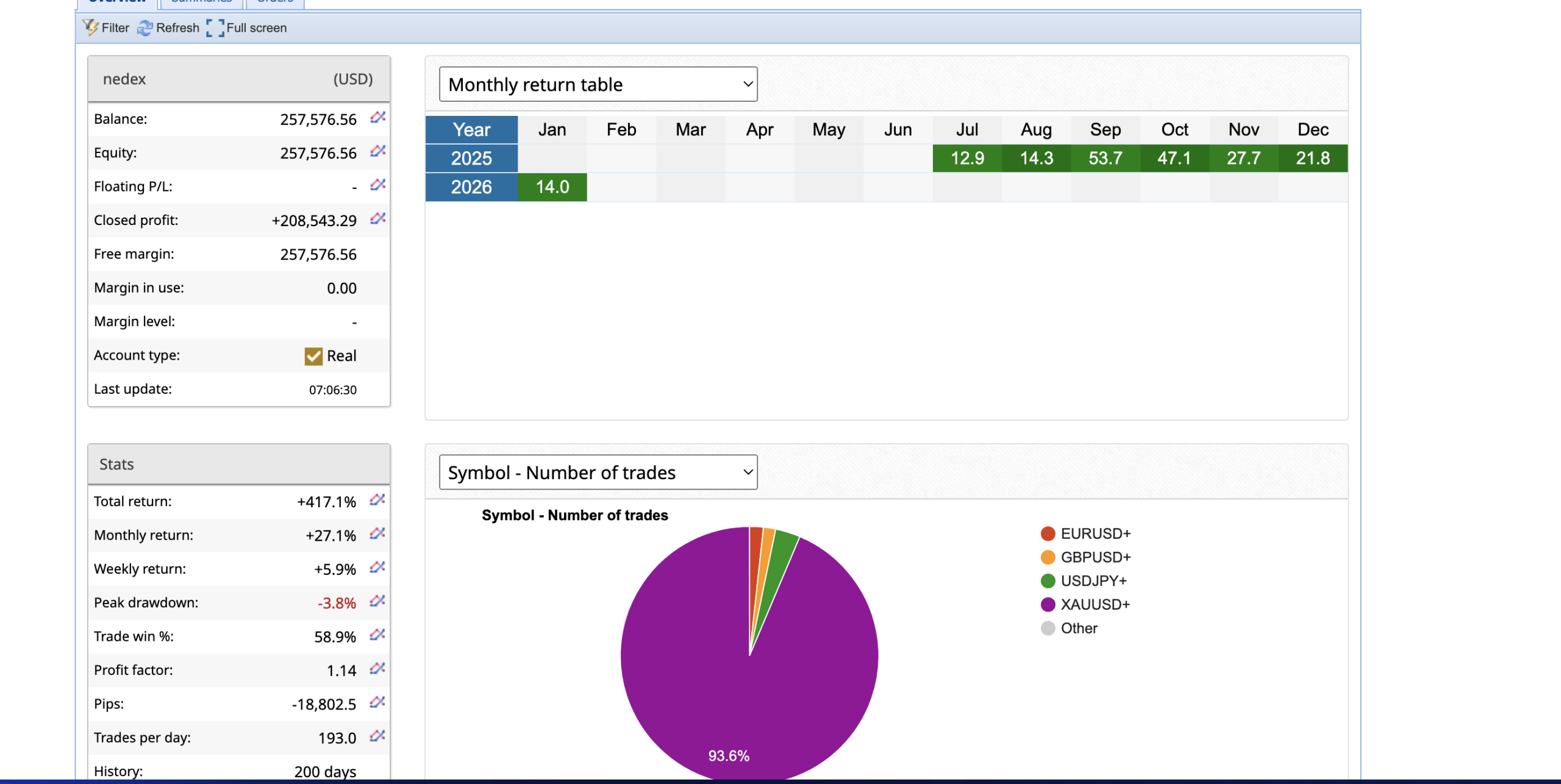Click the Real account type checkmark
This screenshot has width=1561, height=784.
coord(313,356)
